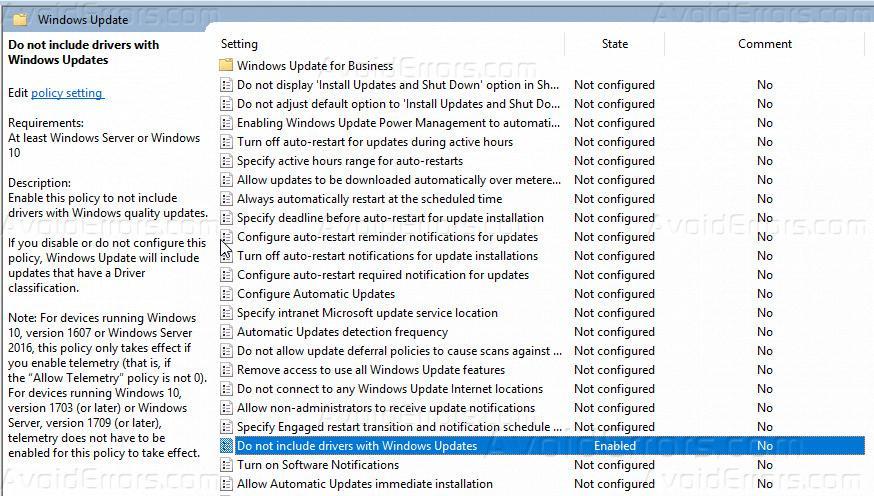Select 'Remove access to use all Windows Update features'
This screenshot has height=496, width=874.
pyautogui.click(x=370, y=370)
